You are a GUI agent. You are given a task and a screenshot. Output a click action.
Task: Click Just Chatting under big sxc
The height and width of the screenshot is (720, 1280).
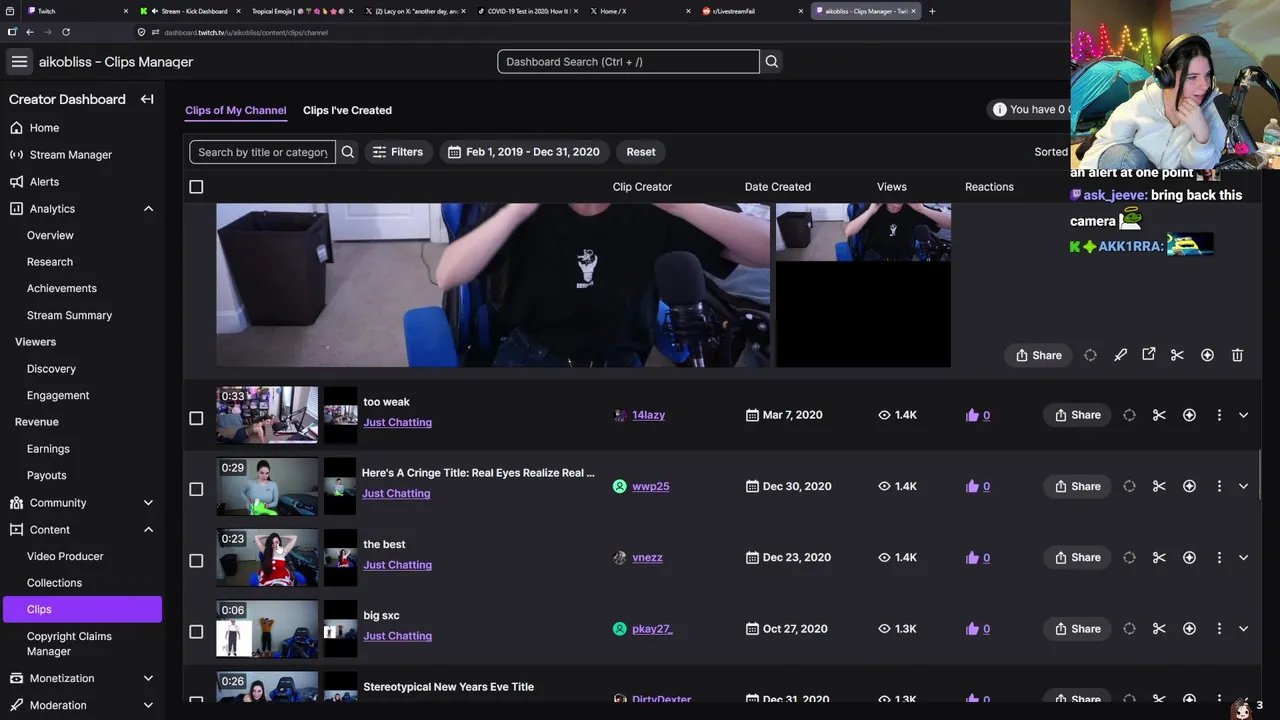click(x=397, y=636)
